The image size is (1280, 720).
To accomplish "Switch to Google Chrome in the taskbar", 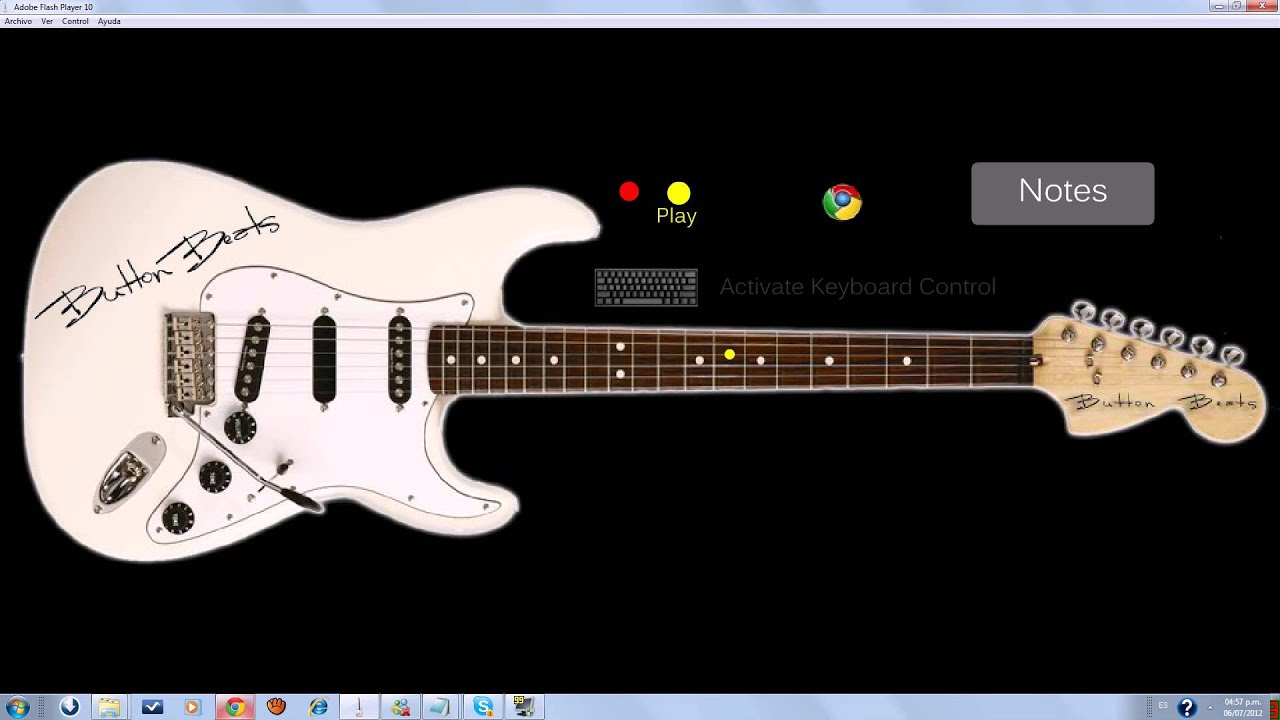I will (x=235, y=707).
